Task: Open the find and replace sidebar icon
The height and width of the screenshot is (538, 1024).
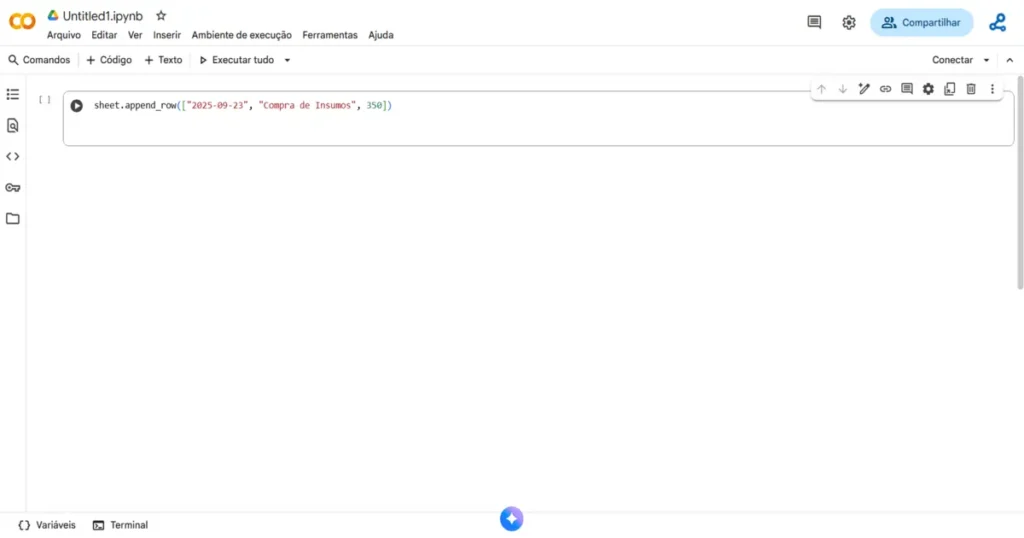Action: click(x=12, y=125)
